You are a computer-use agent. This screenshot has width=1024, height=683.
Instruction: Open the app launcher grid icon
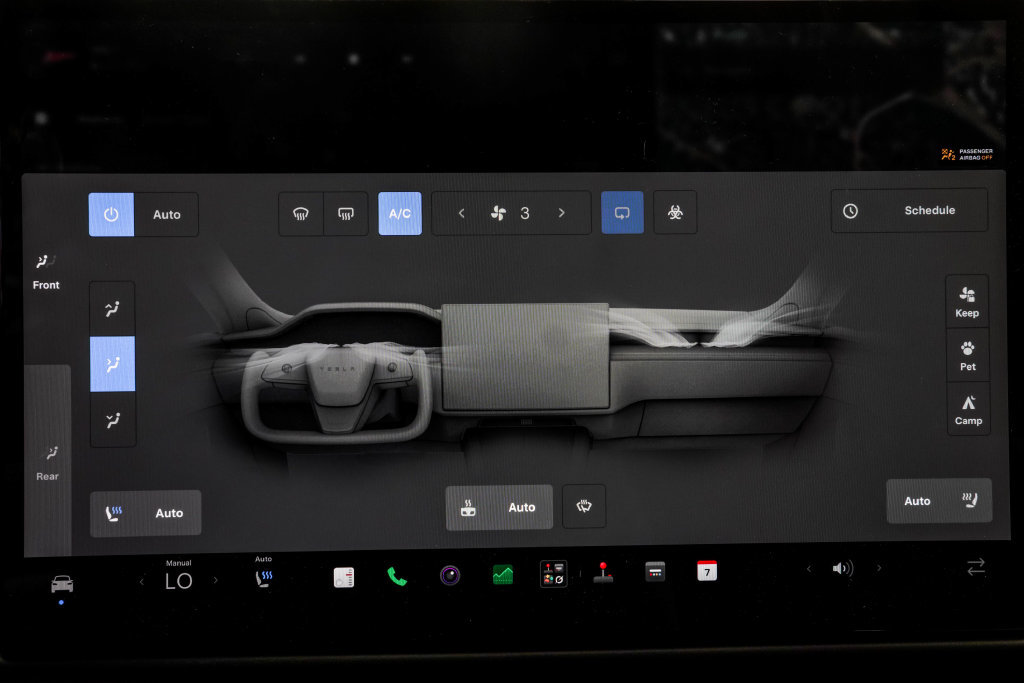pos(554,574)
